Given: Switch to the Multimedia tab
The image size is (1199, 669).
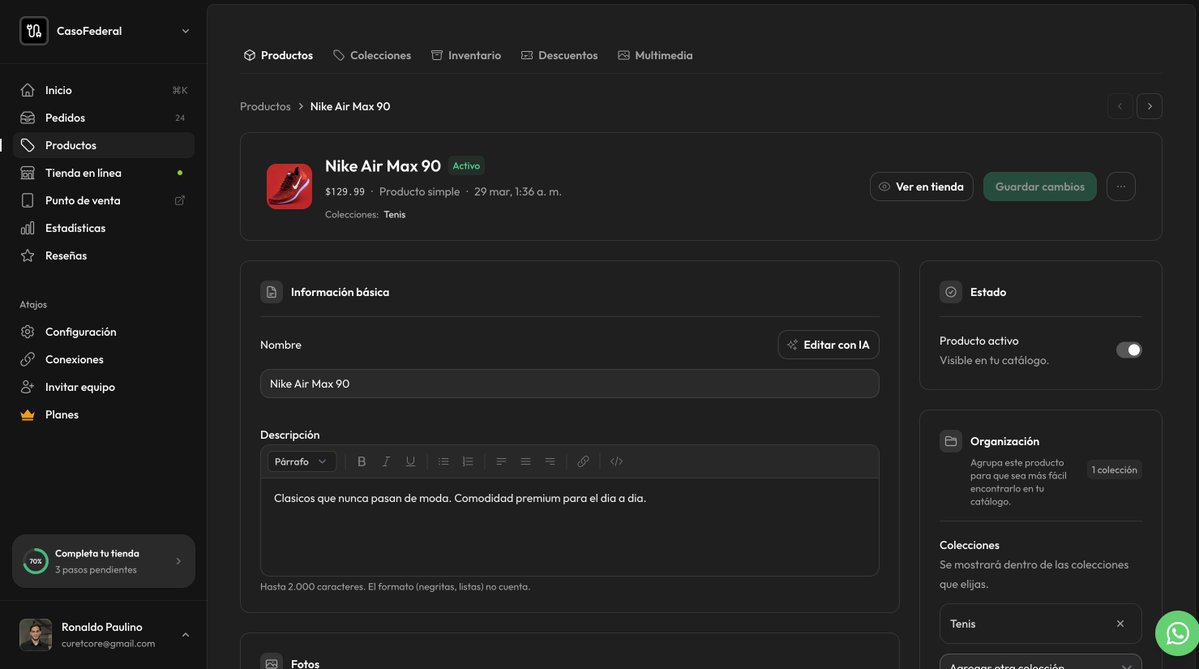Looking at the screenshot, I should (655, 55).
